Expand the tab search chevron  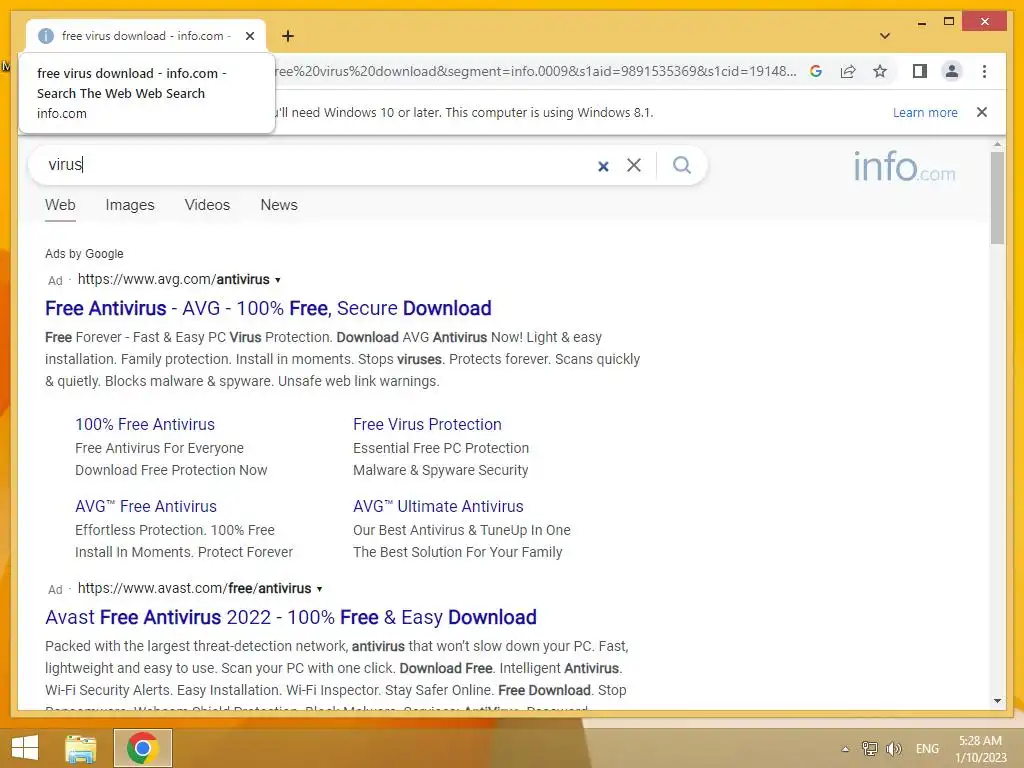coord(885,36)
